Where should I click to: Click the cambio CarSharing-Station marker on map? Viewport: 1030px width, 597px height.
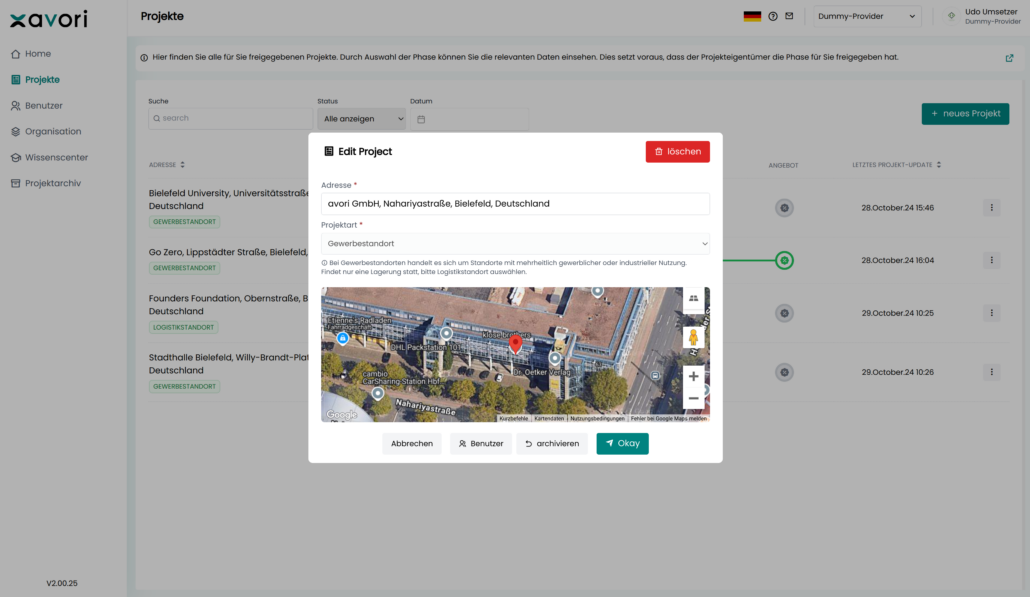[378, 393]
